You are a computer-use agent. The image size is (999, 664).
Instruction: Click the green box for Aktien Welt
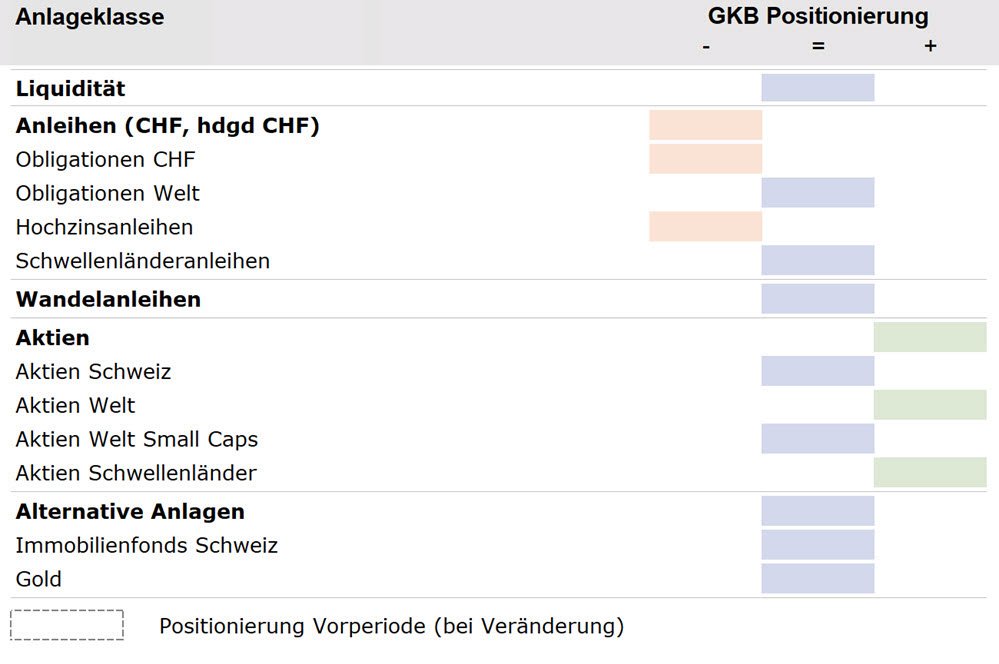coord(930,405)
